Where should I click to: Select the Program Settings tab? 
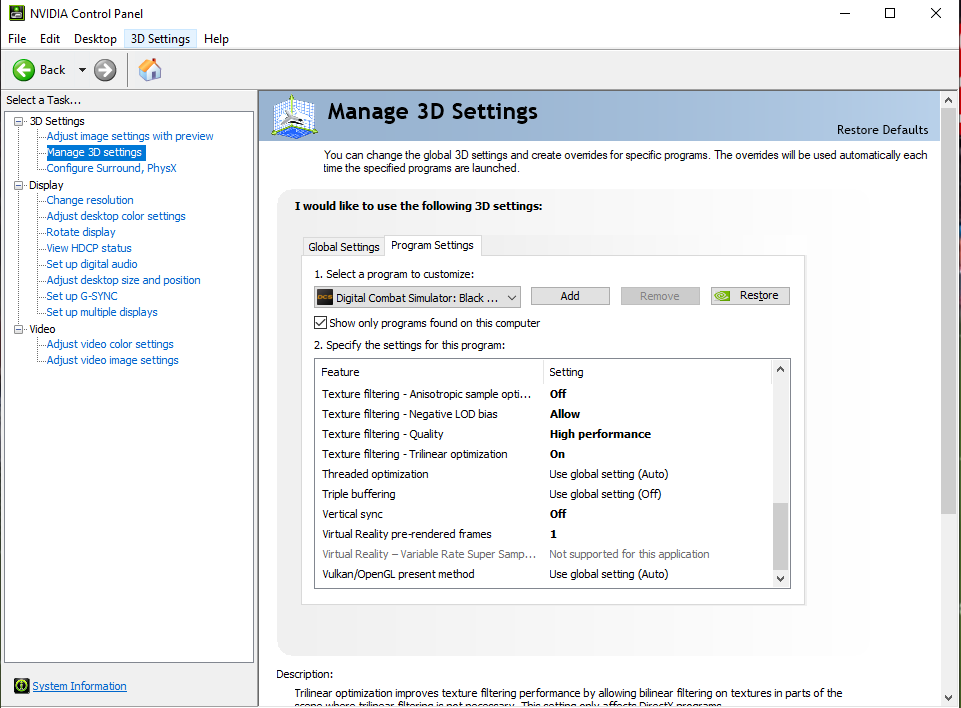tap(433, 245)
